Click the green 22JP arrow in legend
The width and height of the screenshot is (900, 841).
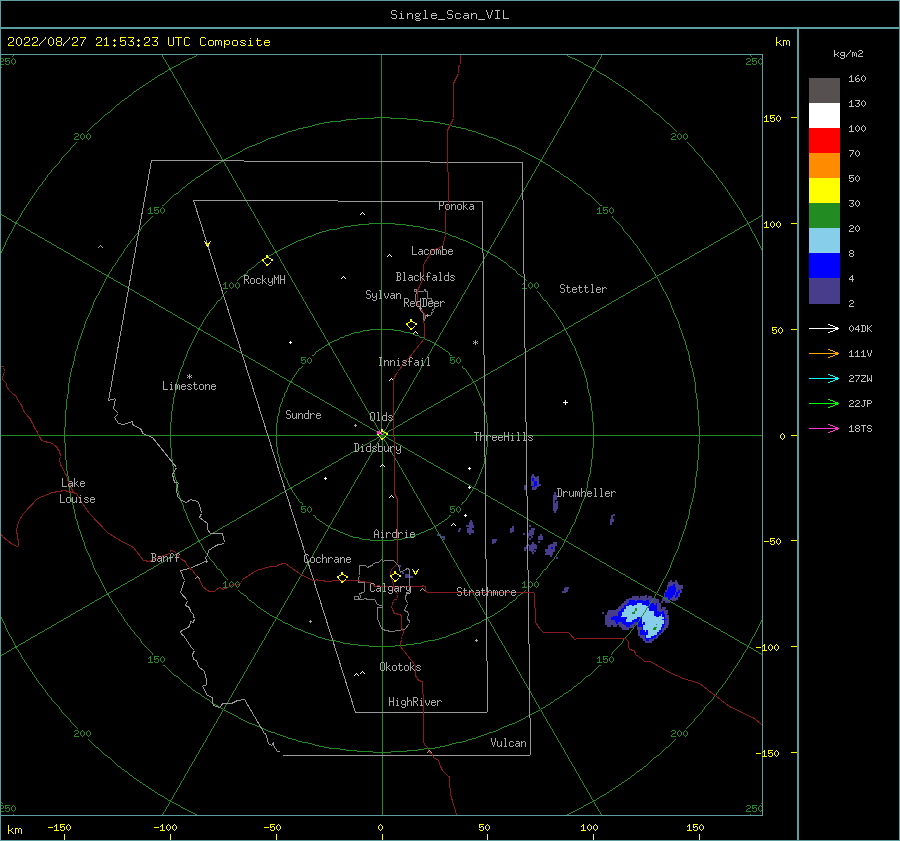pyautogui.click(x=824, y=404)
